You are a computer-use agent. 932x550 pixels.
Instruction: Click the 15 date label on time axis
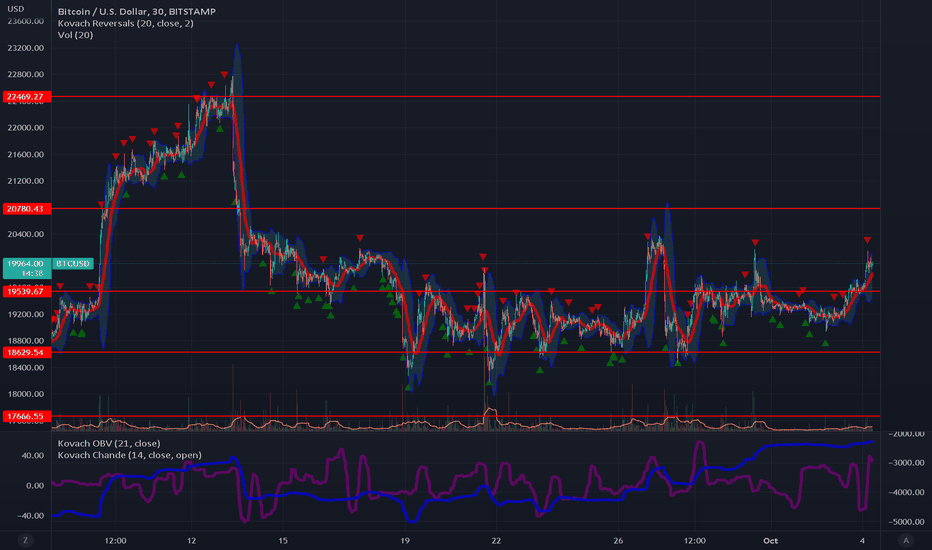pyautogui.click(x=283, y=540)
